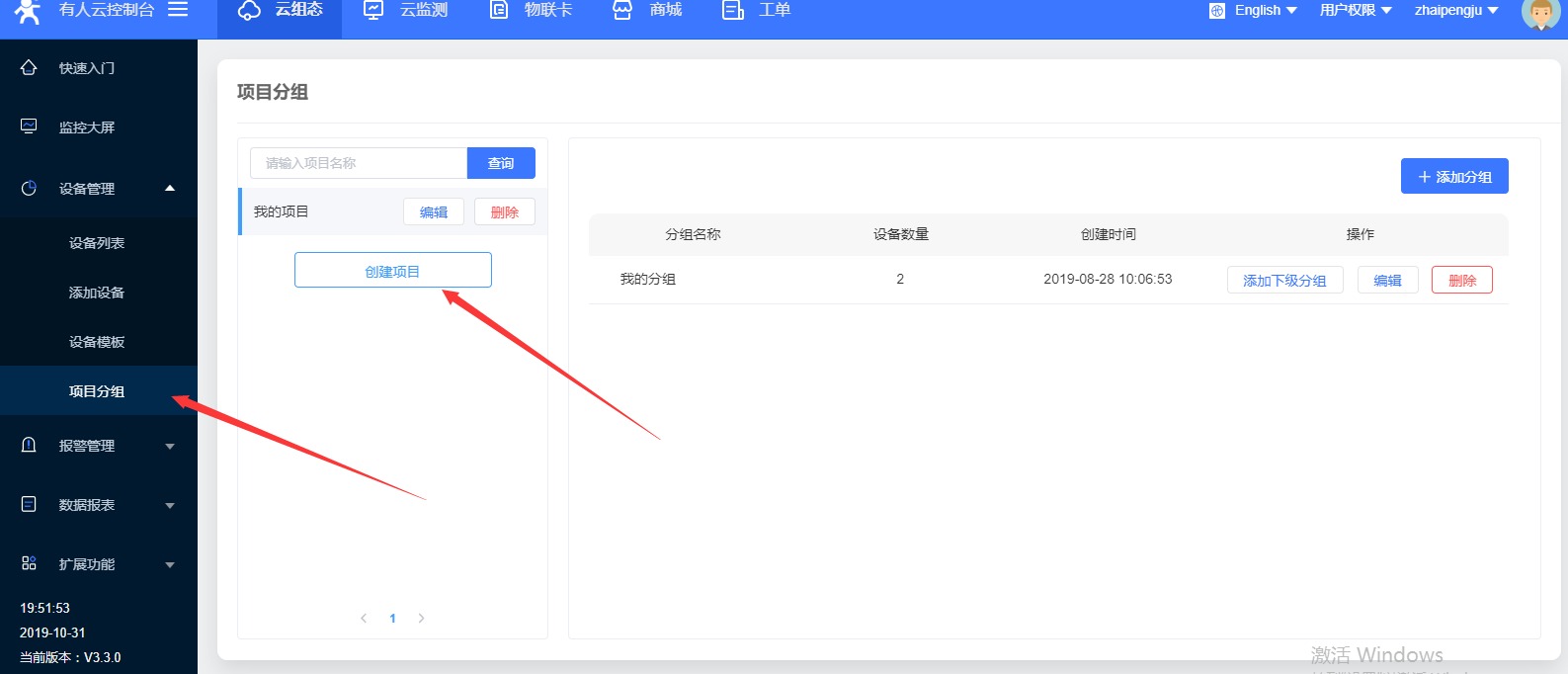Click the 商城 store icon
This screenshot has width=1568, height=674.
click(x=622, y=10)
